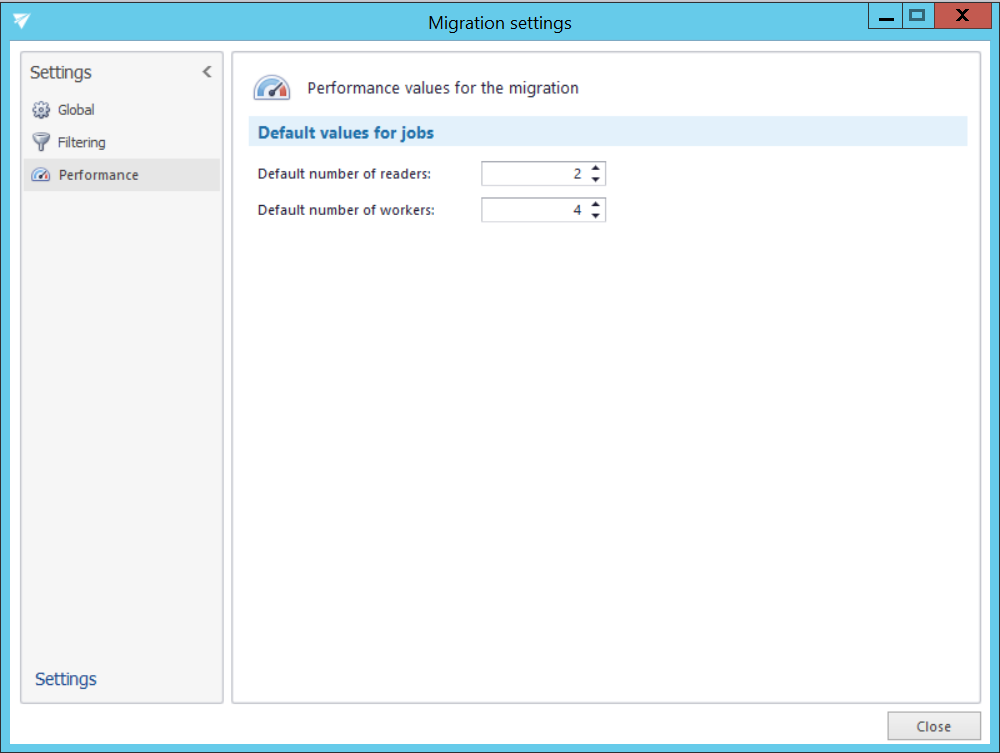This screenshot has height=753, width=1000.
Task: Focus the default number of readers field
Action: (533, 174)
